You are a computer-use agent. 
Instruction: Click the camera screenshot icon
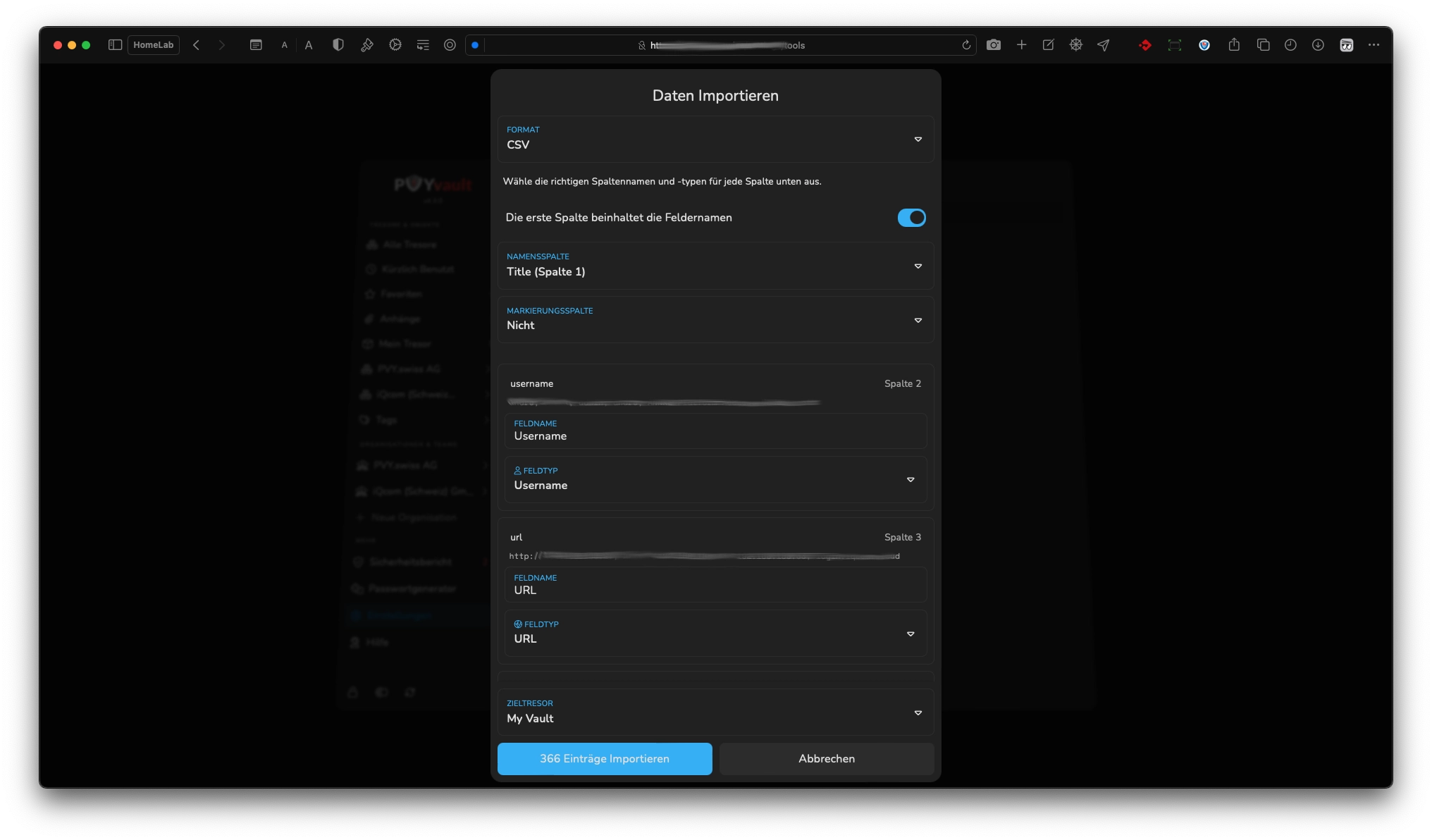[x=994, y=45]
